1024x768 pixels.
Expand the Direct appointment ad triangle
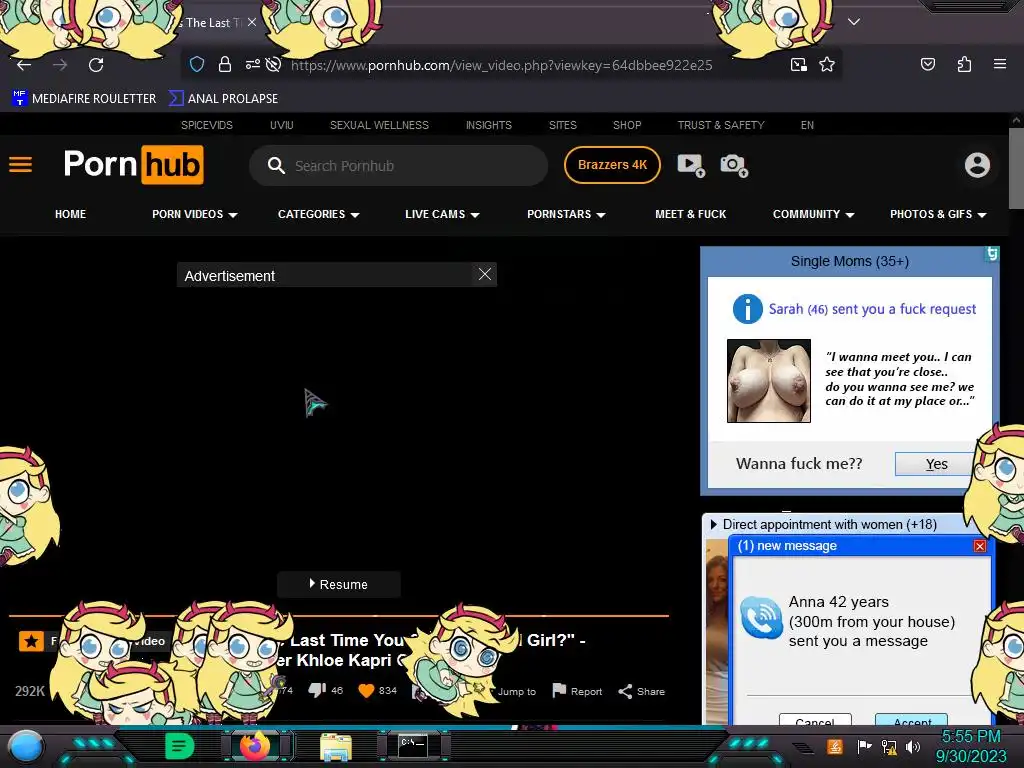point(713,524)
